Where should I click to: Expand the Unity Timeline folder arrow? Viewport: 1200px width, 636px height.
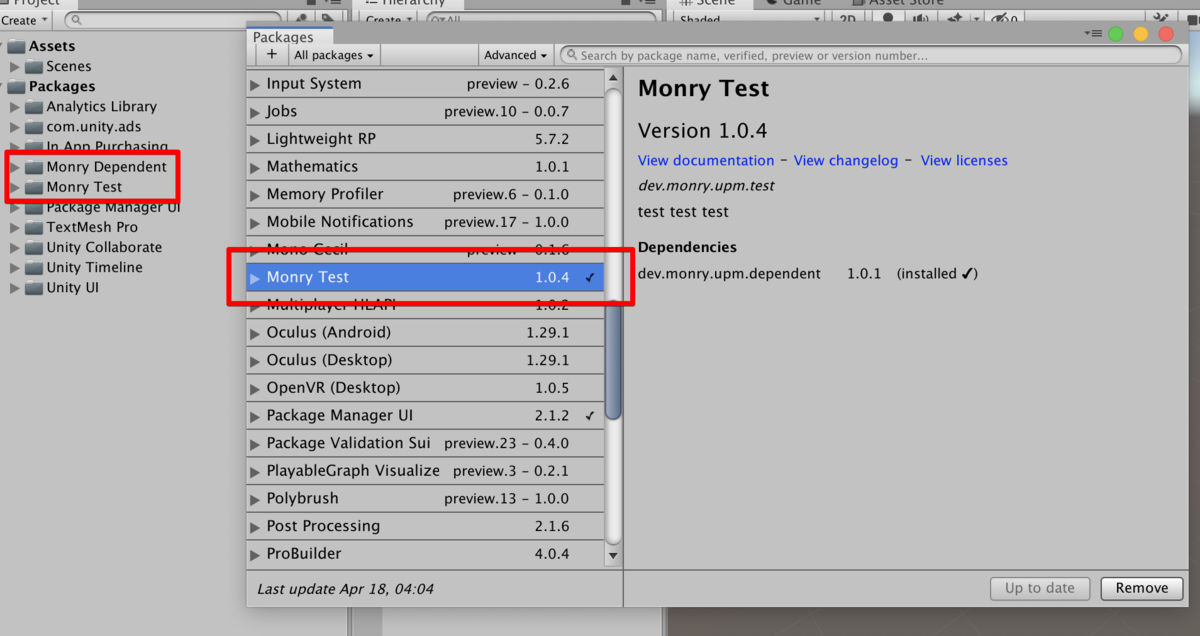pyautogui.click(x=15, y=267)
